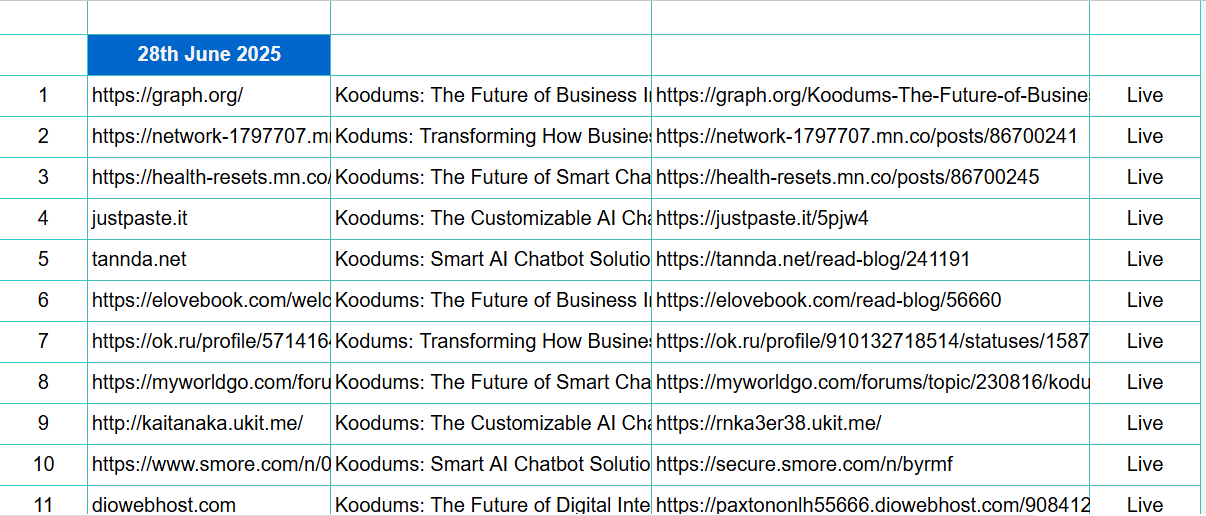Open the https://rnka3er38.ukit.me/ link
Image resolution: width=1206 pixels, height=516 pixels.
[769, 423]
